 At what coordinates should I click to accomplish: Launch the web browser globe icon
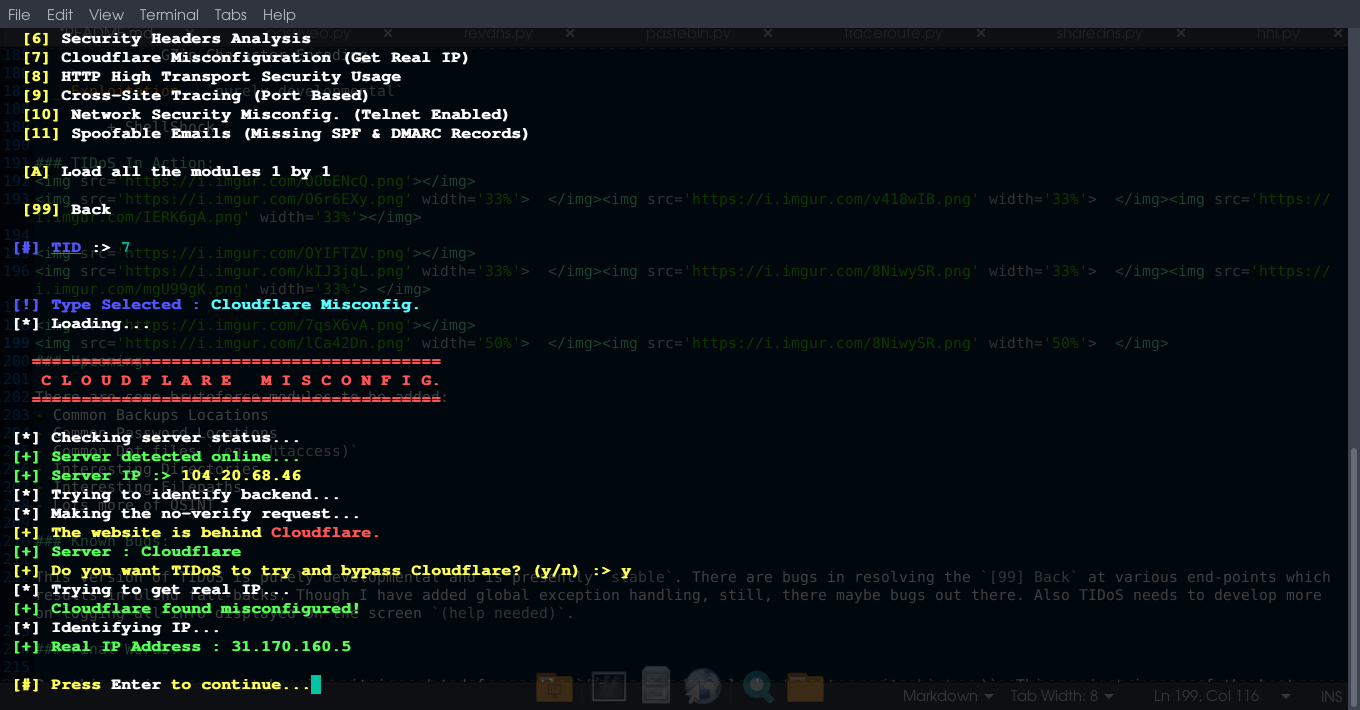pyautogui.click(x=704, y=686)
